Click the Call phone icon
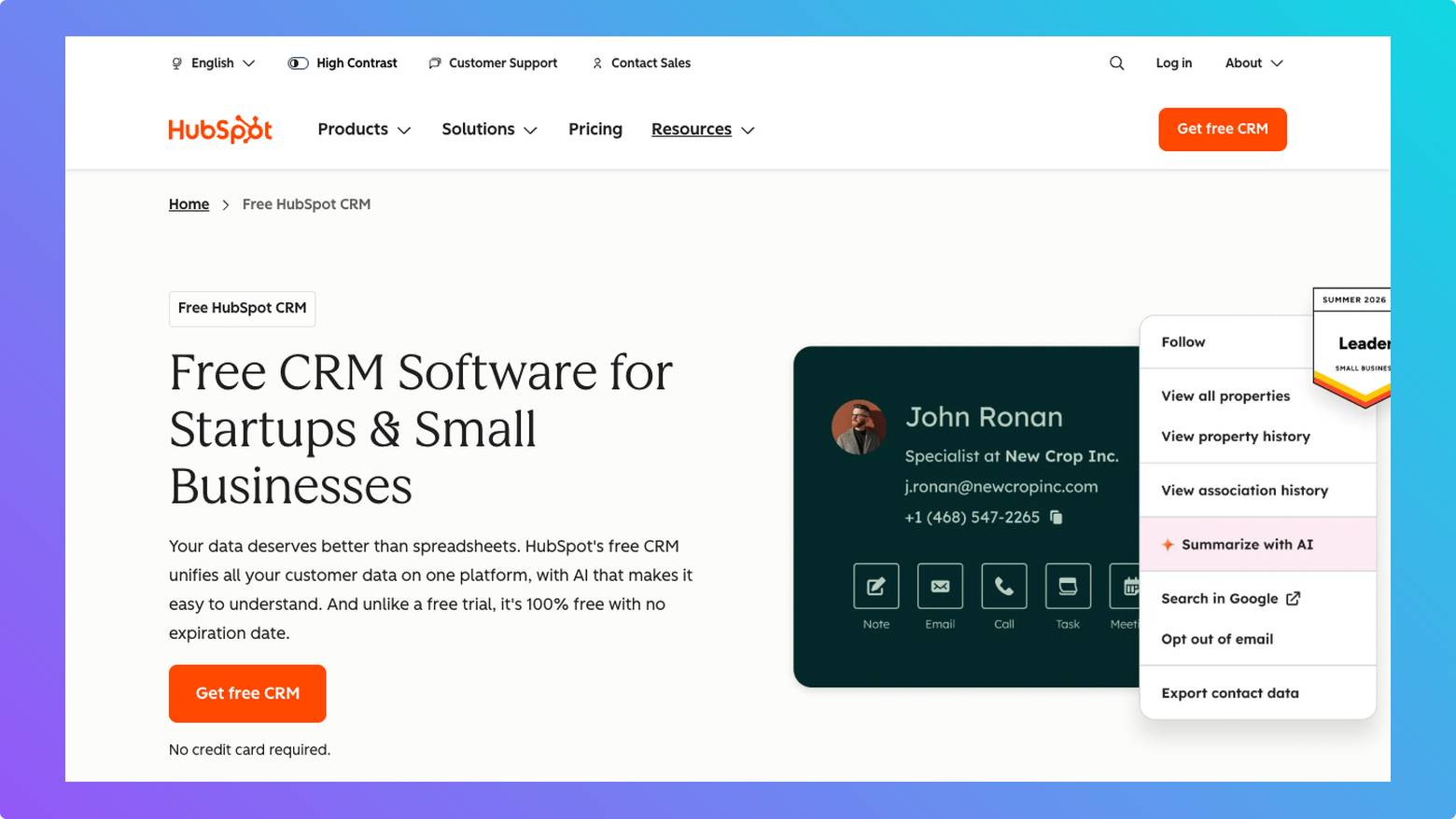The width and height of the screenshot is (1456, 819). tap(1004, 586)
